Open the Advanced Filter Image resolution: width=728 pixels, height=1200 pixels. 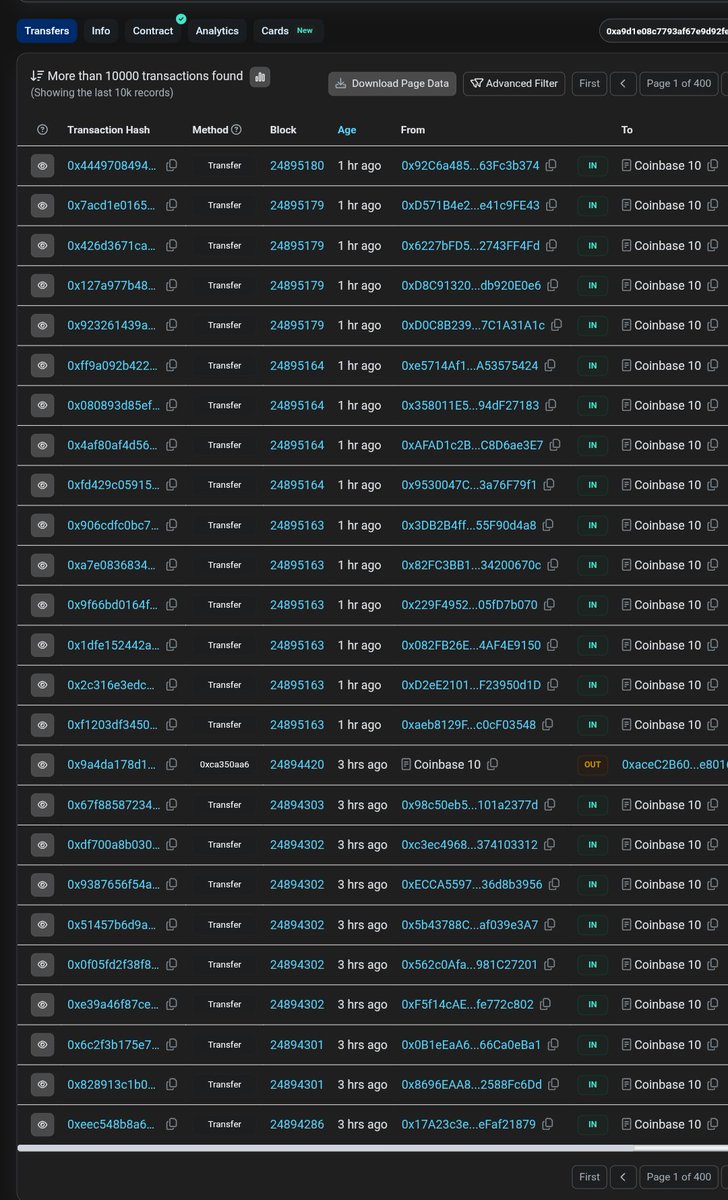point(514,83)
